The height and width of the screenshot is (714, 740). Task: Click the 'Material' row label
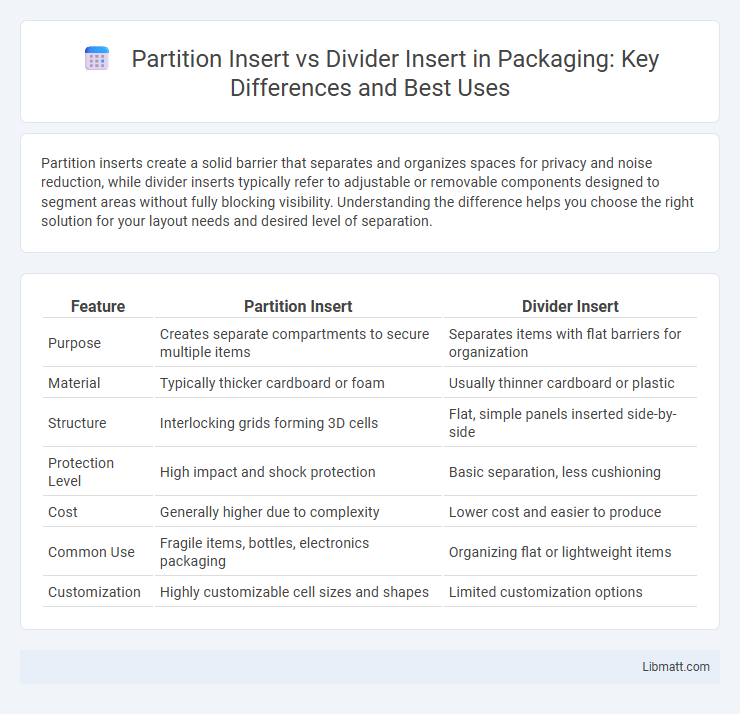[x=74, y=383]
